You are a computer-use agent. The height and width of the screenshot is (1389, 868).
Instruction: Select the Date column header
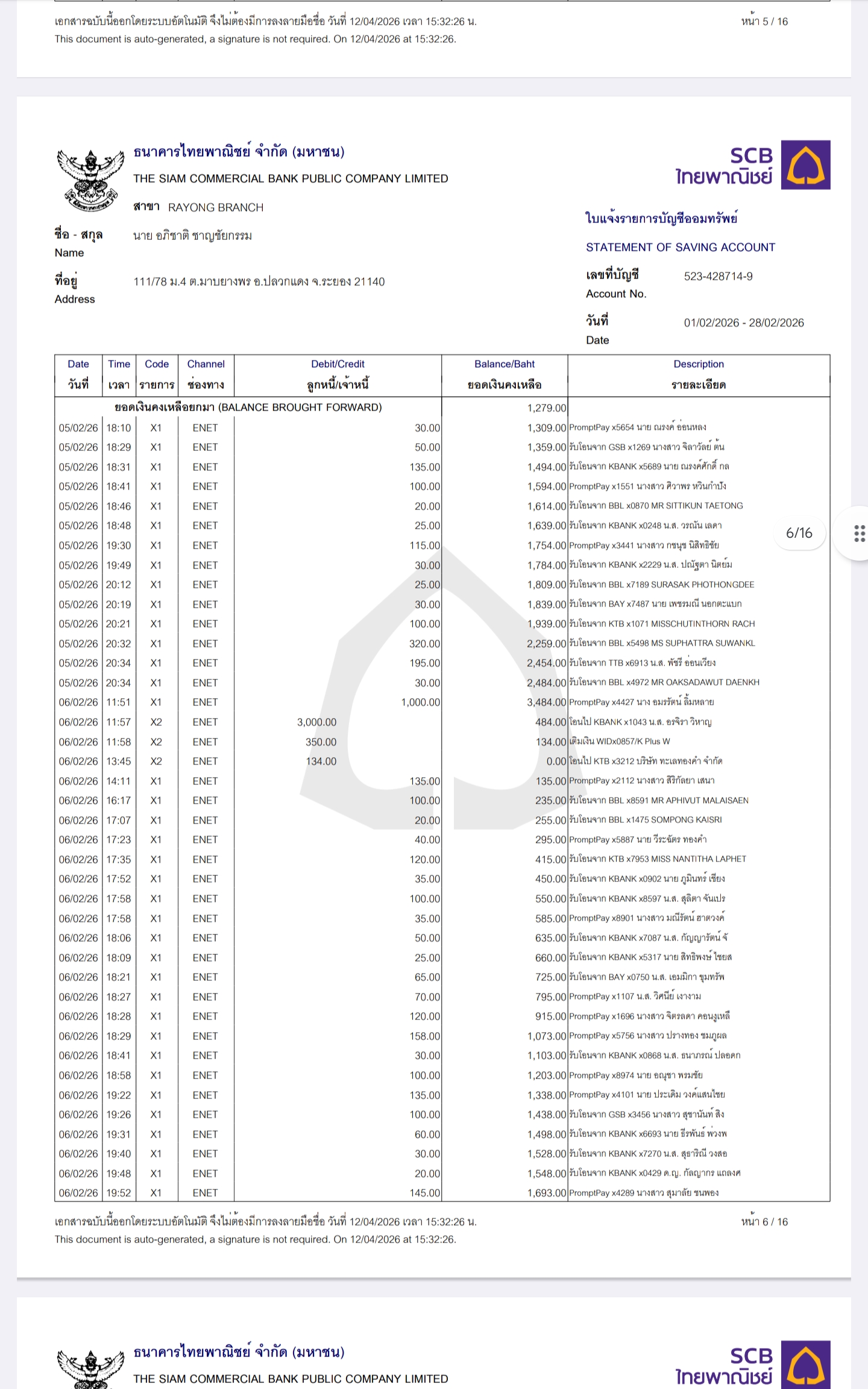coord(78,374)
